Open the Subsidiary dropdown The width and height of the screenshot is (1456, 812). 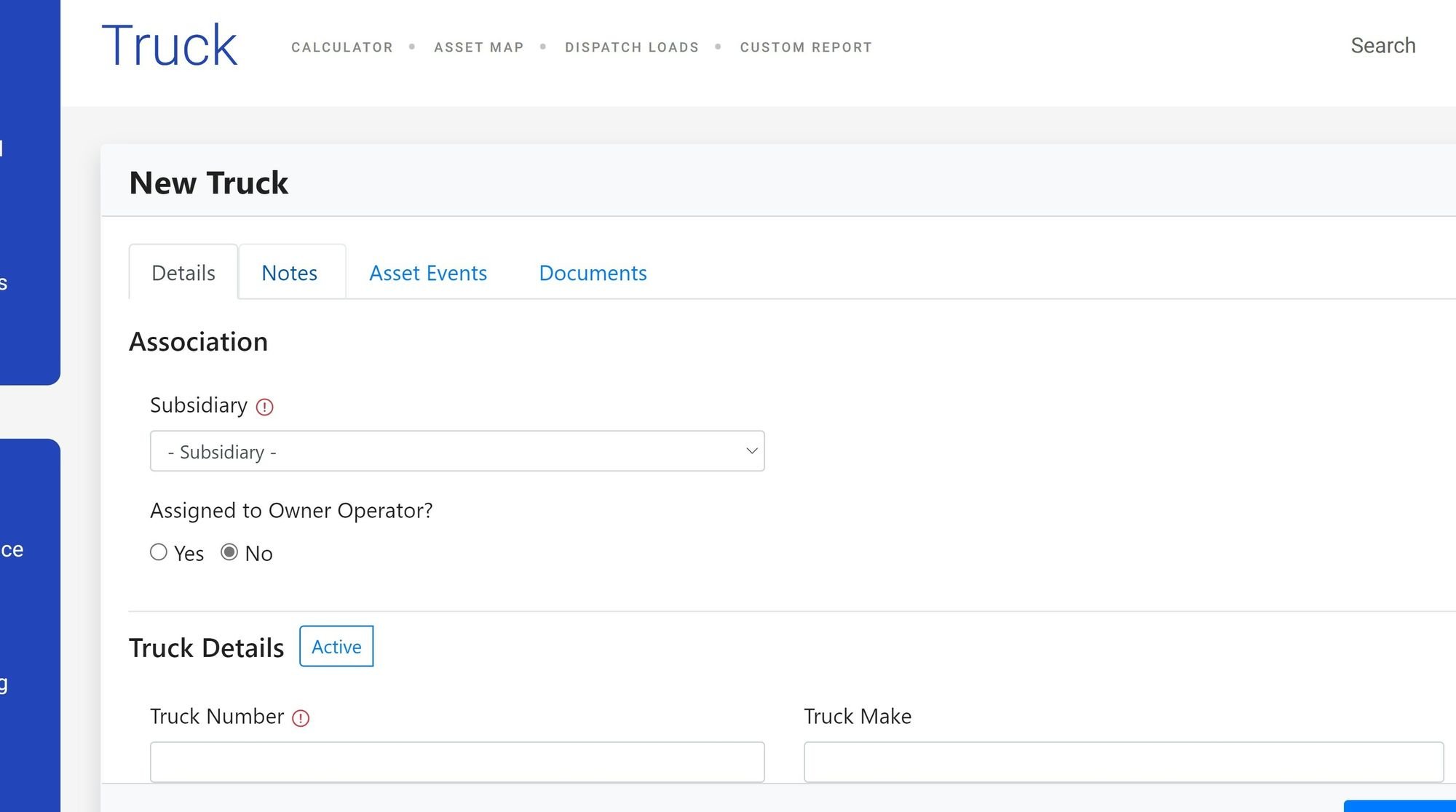pos(457,451)
